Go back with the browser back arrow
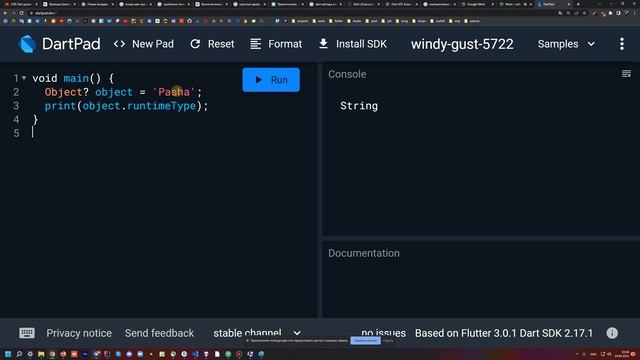Viewport: 640px width, 360px height. [x=5, y=13]
